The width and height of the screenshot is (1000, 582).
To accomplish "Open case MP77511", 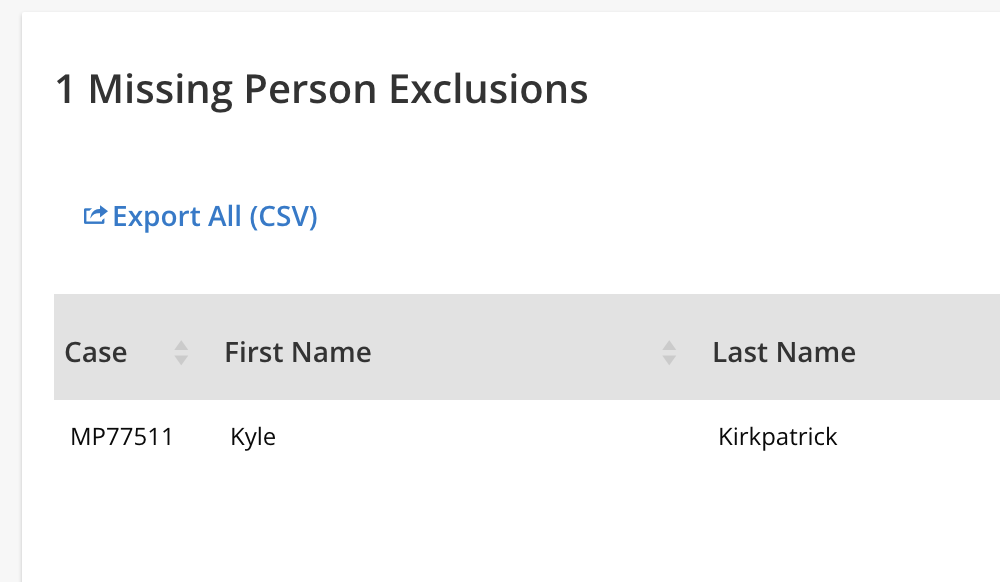I will tap(122, 437).
